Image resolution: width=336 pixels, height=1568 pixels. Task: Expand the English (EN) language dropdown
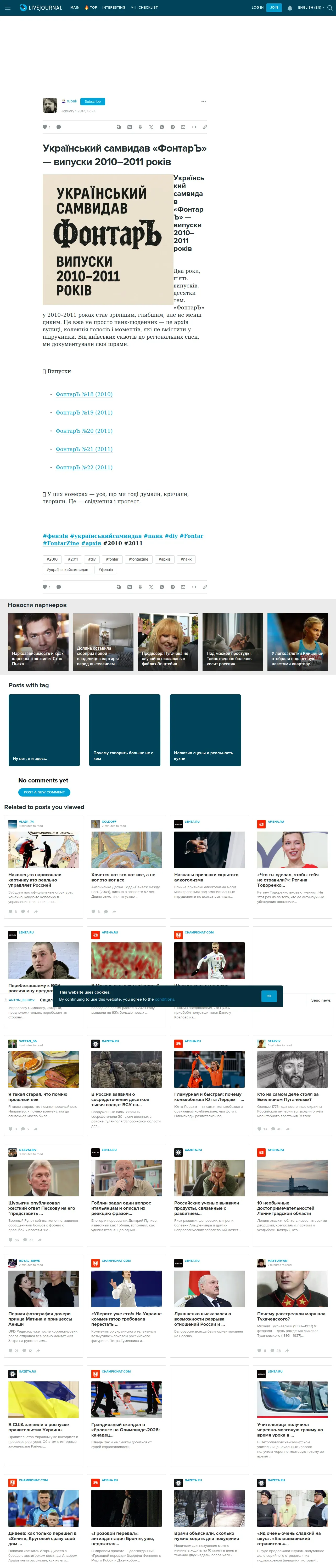(x=311, y=8)
